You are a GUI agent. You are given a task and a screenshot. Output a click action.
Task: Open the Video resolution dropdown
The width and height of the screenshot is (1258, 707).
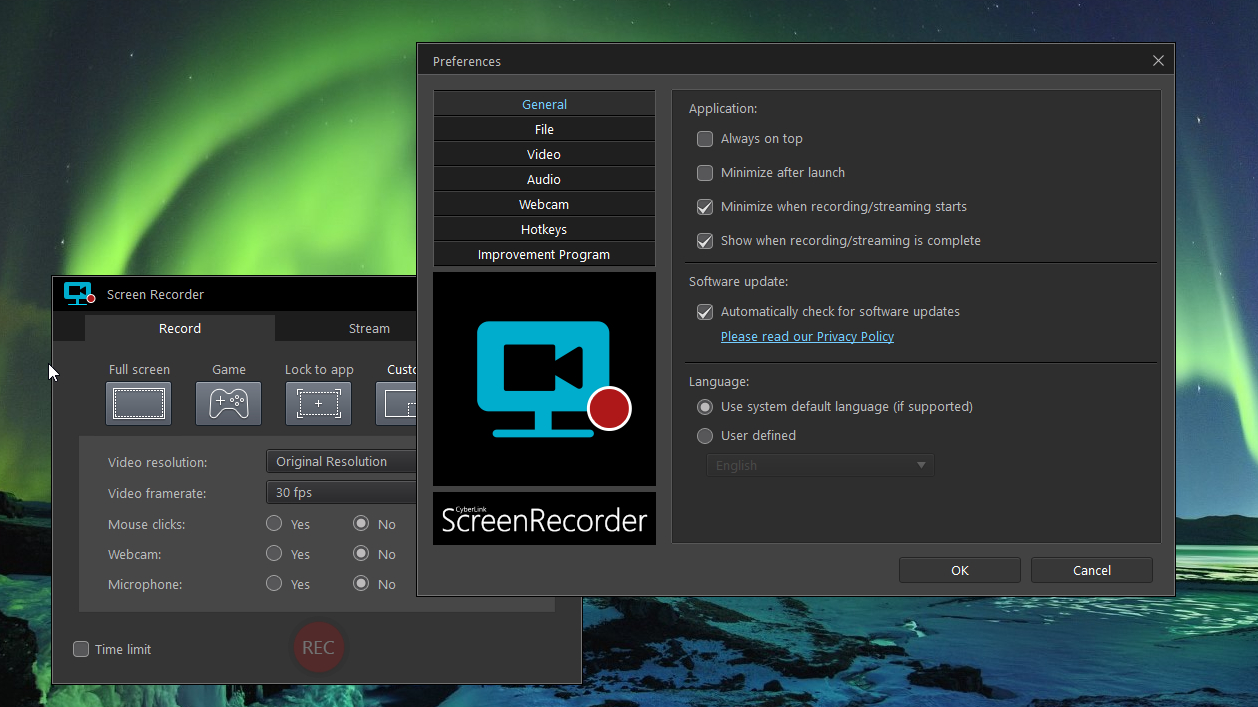coord(342,462)
